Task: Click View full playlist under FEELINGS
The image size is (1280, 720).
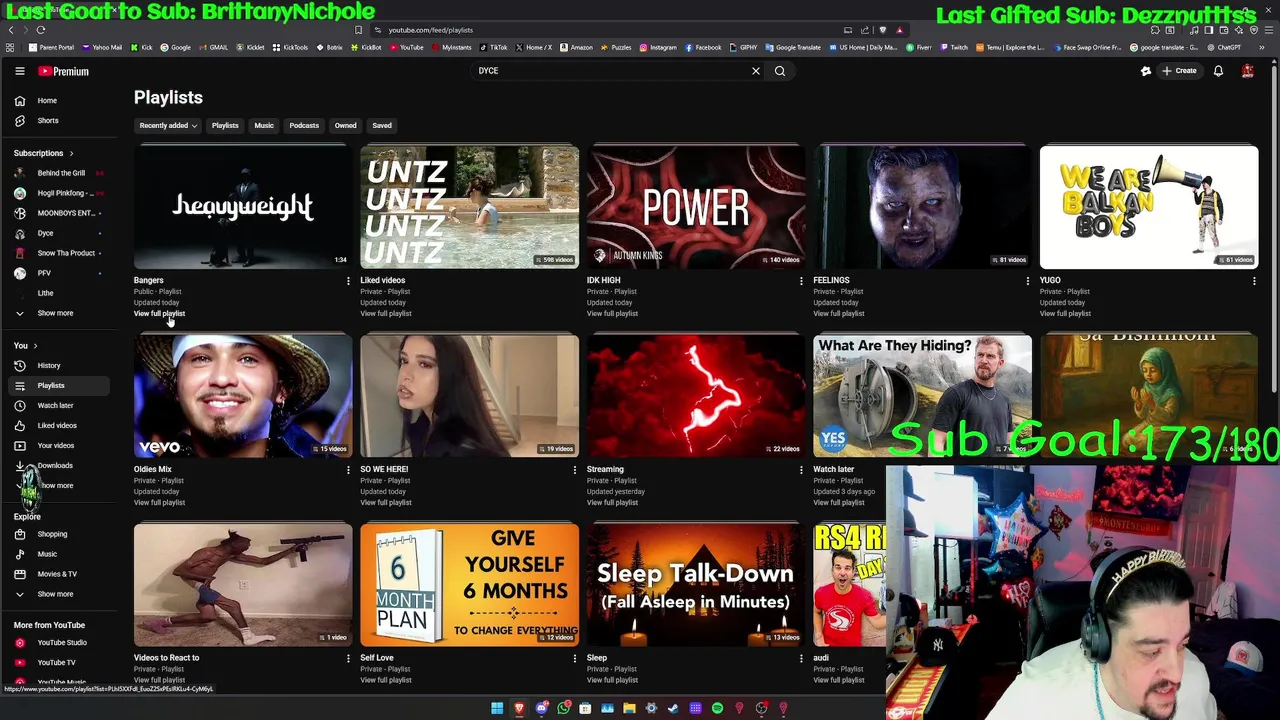Action: (838, 314)
